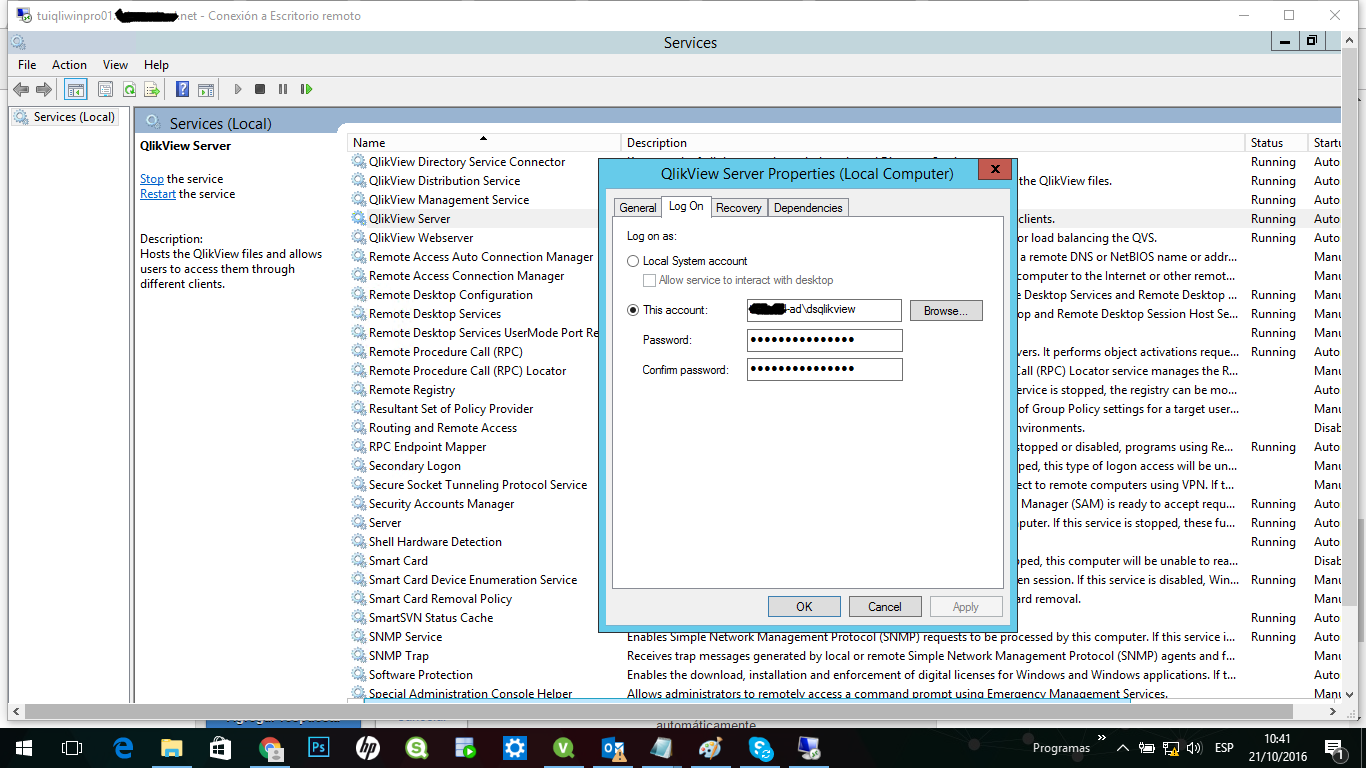This screenshot has width=1366, height=768.
Task: Select Secondary Logon service row
Action: click(x=415, y=466)
